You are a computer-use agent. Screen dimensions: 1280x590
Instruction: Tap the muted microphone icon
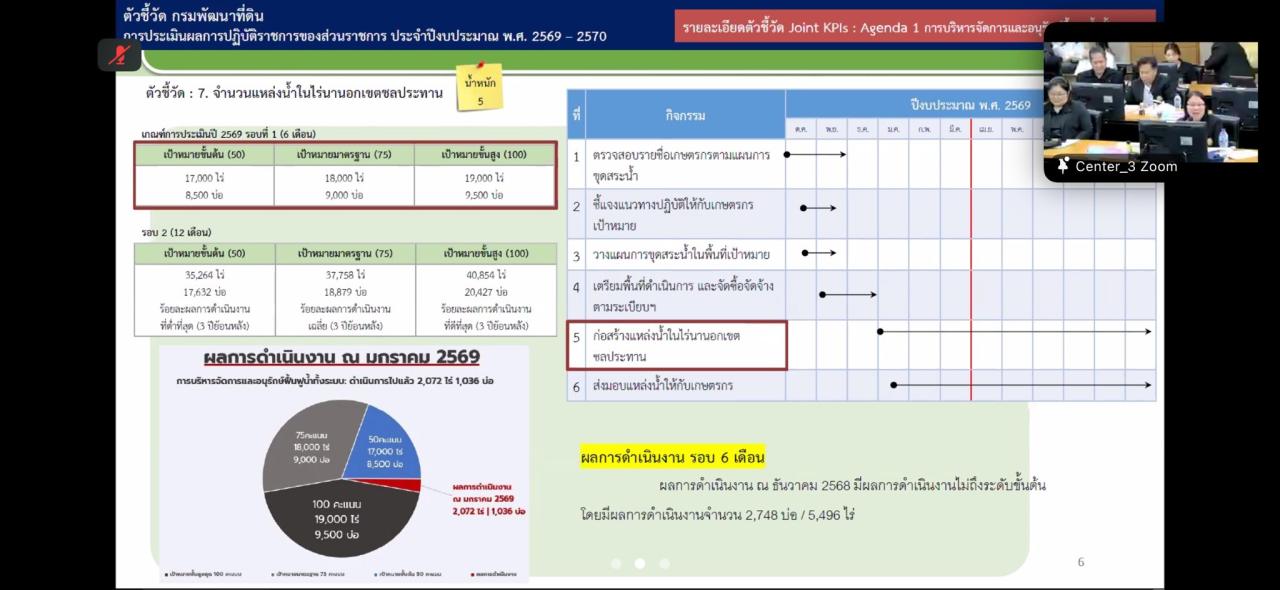(119, 55)
